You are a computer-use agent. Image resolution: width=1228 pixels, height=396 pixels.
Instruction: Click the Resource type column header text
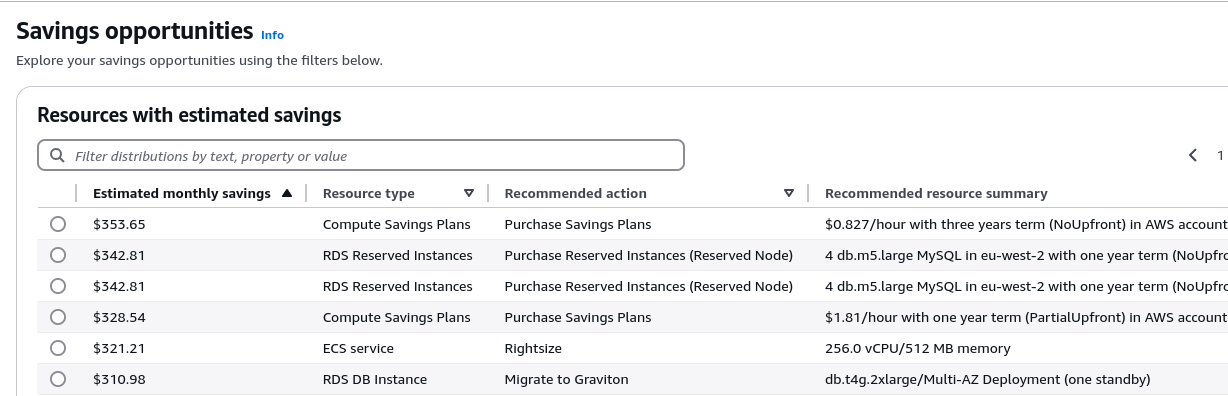tap(369, 193)
